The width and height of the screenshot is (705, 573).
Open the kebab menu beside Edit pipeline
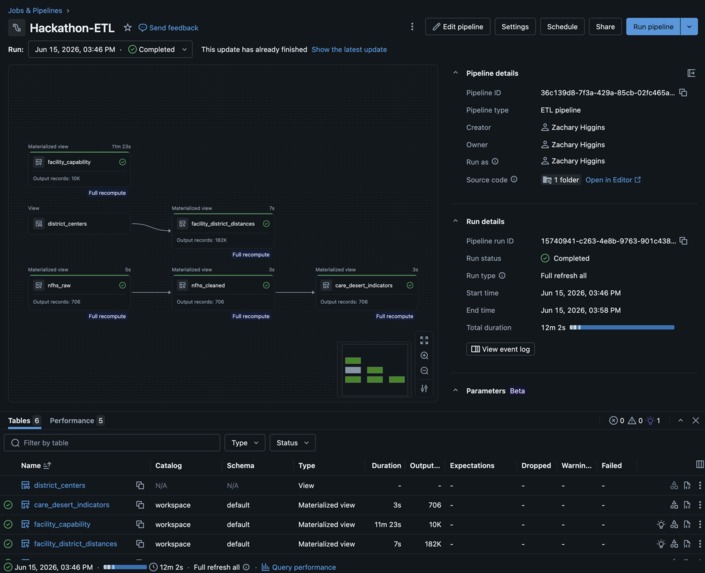pos(412,27)
